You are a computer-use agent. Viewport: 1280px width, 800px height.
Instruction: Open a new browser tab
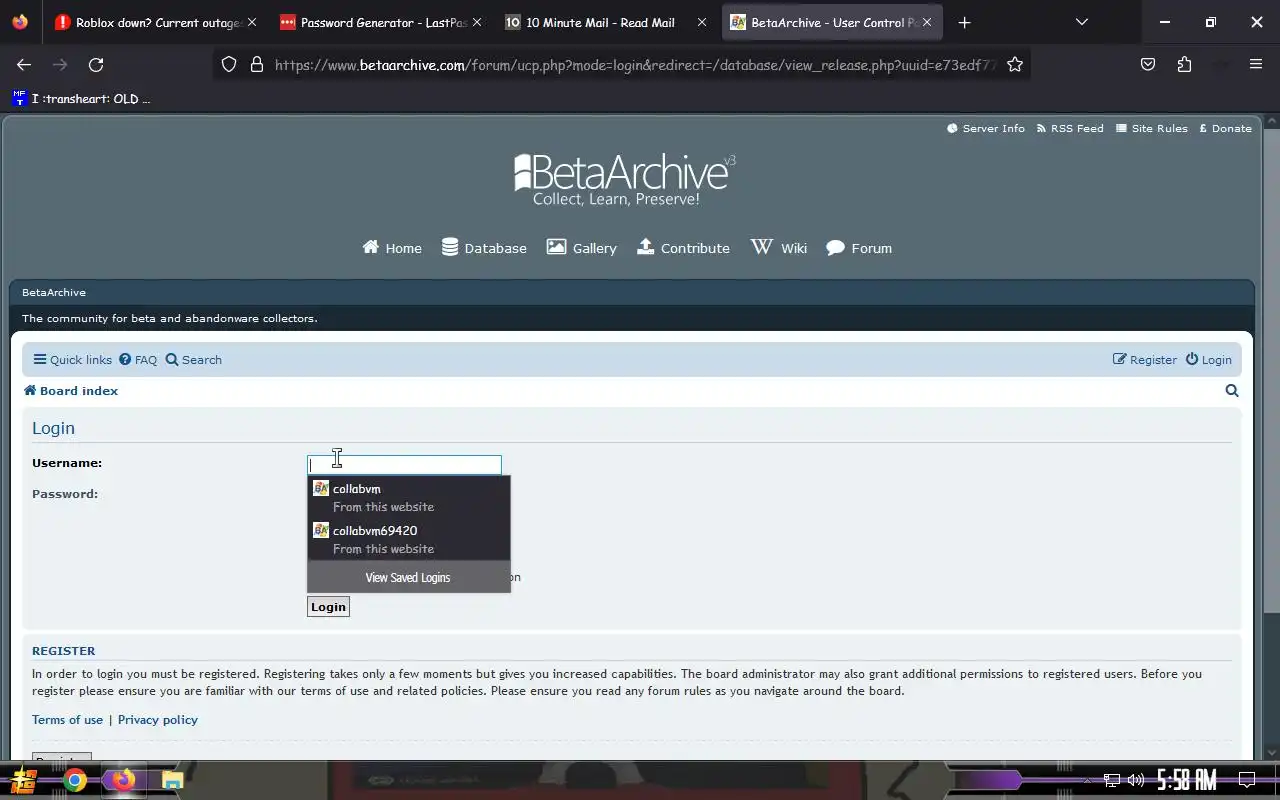964,22
